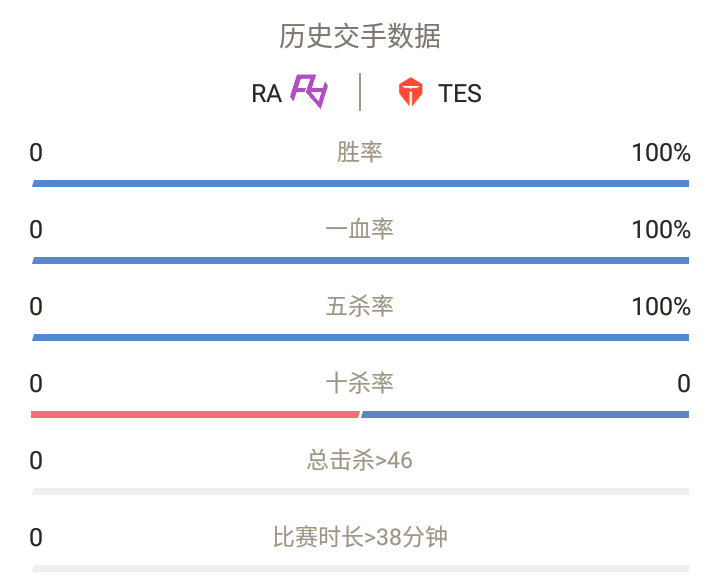The image size is (719, 582).
Task: Click the 比赛时长>38分钟 label
Action: pos(360,538)
